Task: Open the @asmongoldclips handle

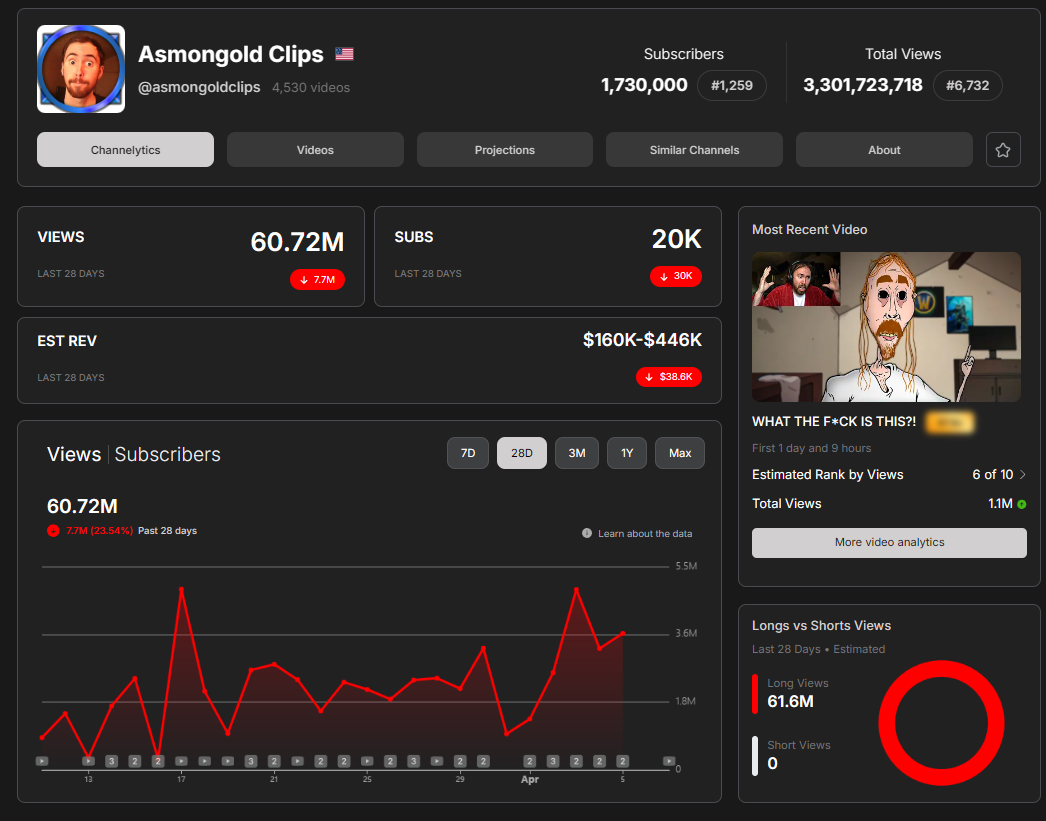Action: [199, 87]
